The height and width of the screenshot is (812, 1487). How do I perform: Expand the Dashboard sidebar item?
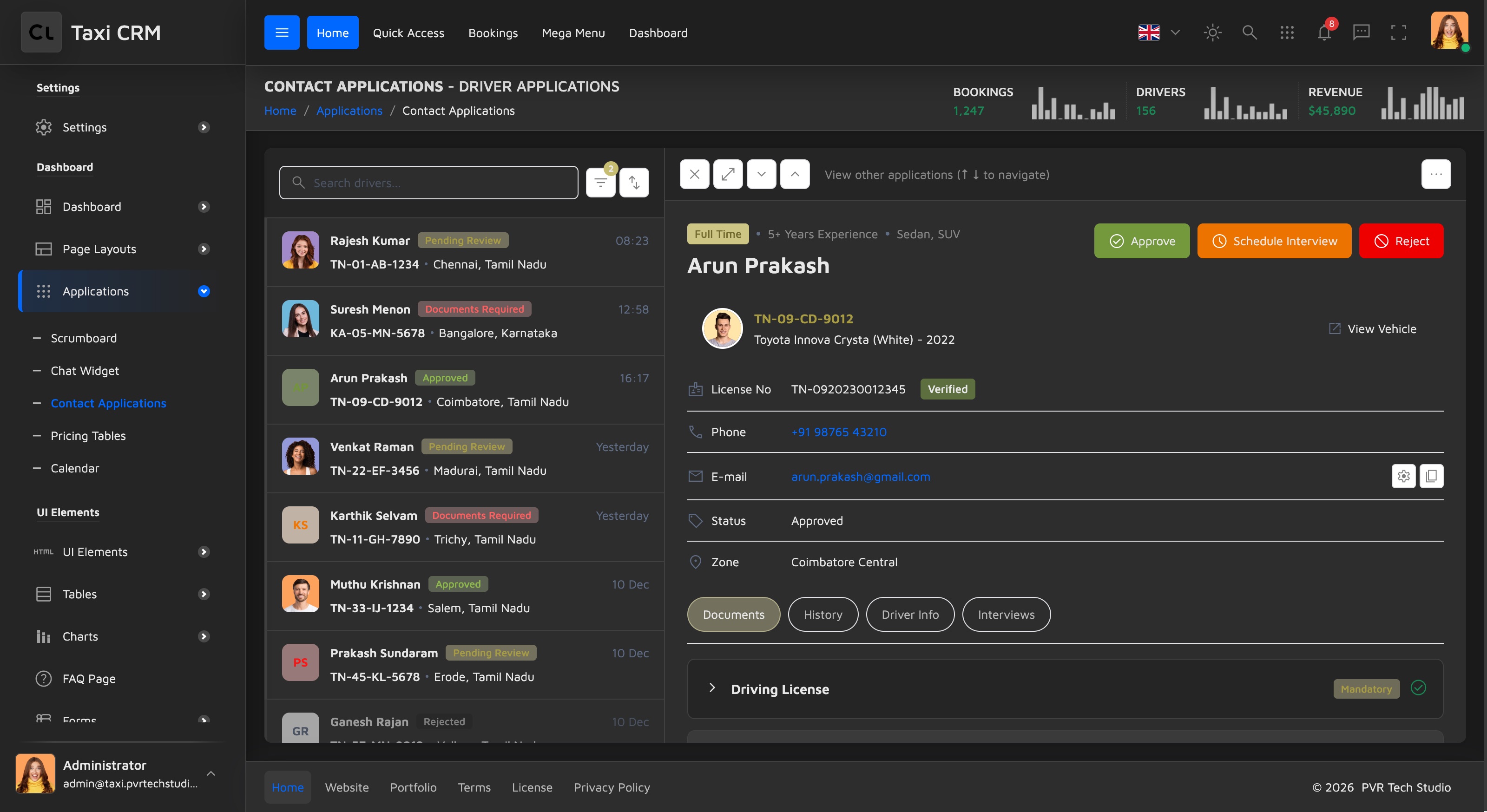[122, 207]
